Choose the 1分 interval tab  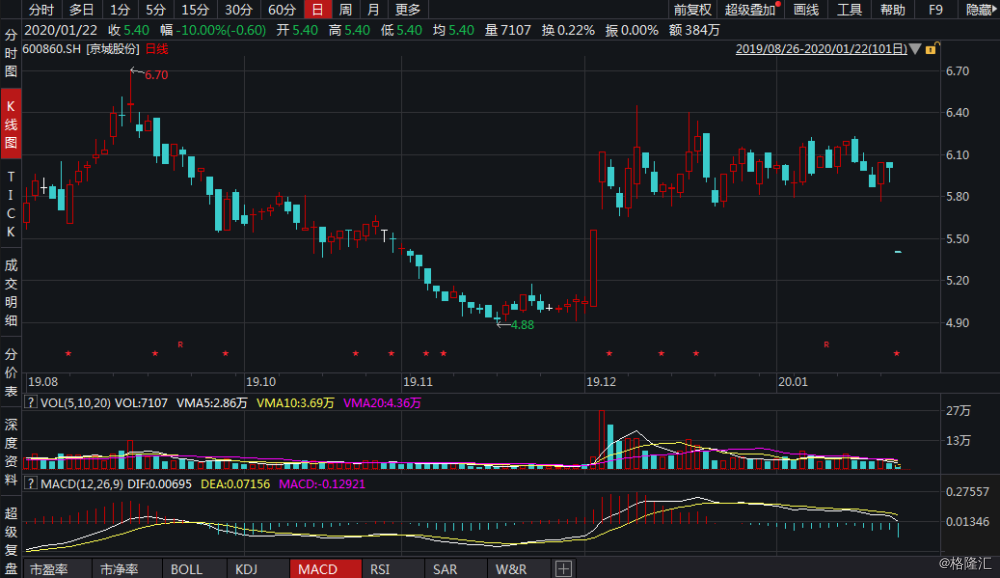119,10
